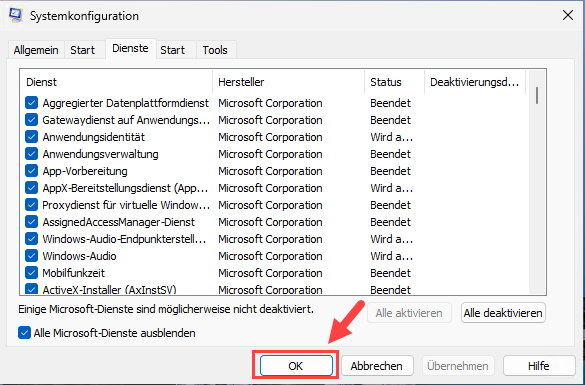Select the Mobilfunkzeit service name
The image size is (585, 385).
click(73, 273)
